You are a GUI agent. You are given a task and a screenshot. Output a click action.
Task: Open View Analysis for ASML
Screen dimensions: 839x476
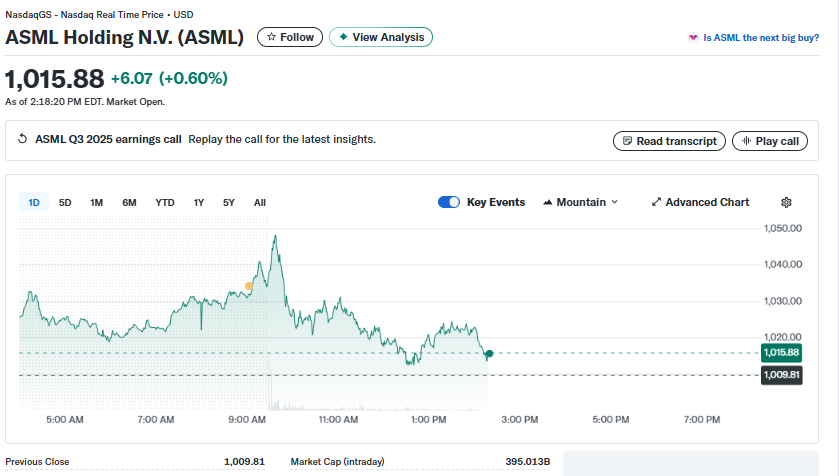[x=381, y=37]
